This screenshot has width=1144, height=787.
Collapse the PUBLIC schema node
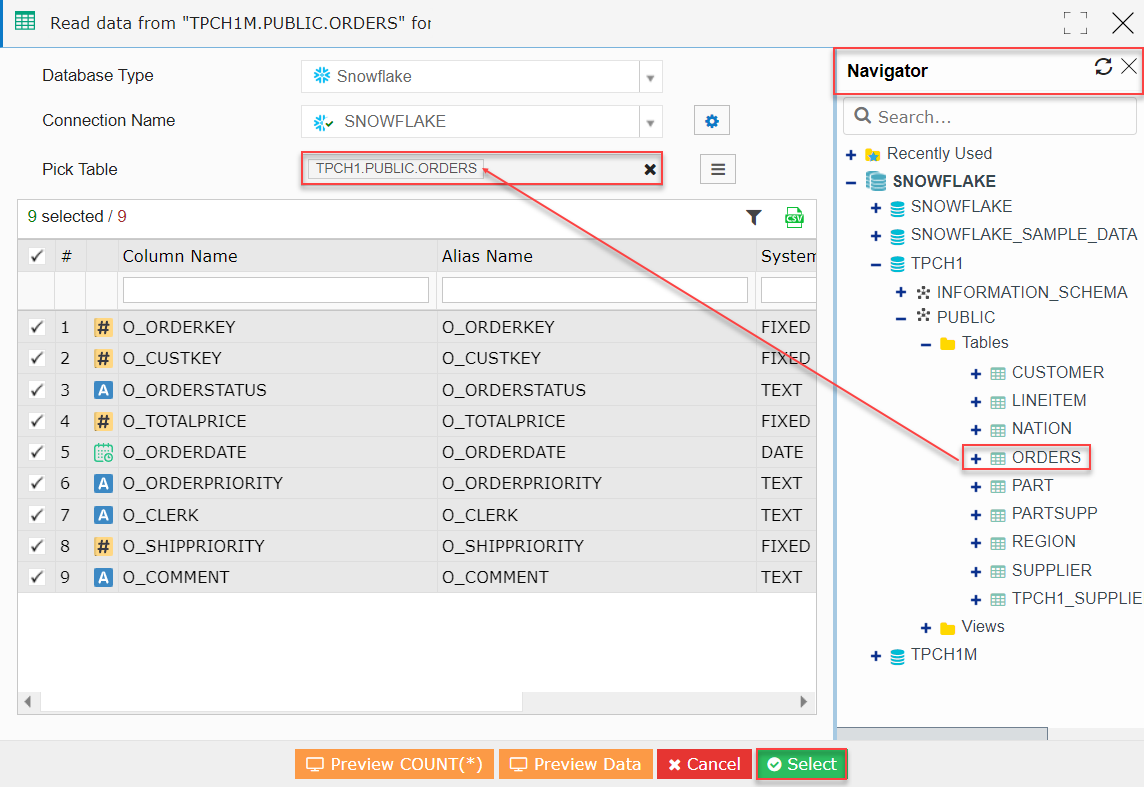[x=901, y=319]
